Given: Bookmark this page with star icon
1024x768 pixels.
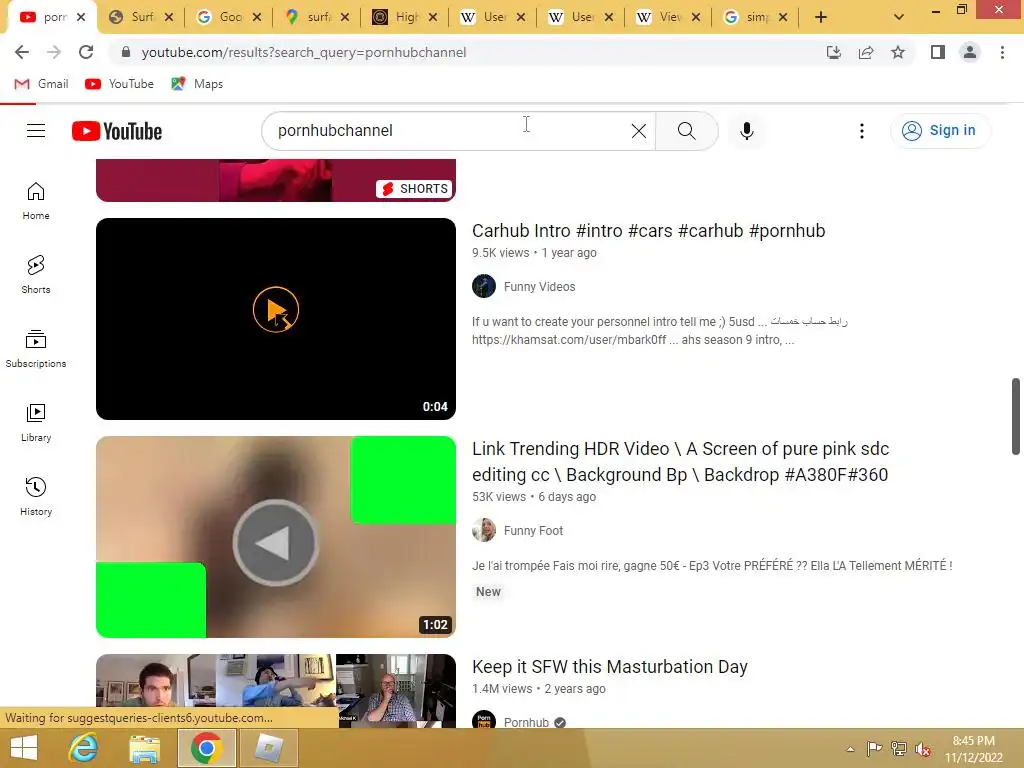Looking at the screenshot, I should pyautogui.click(x=898, y=52).
